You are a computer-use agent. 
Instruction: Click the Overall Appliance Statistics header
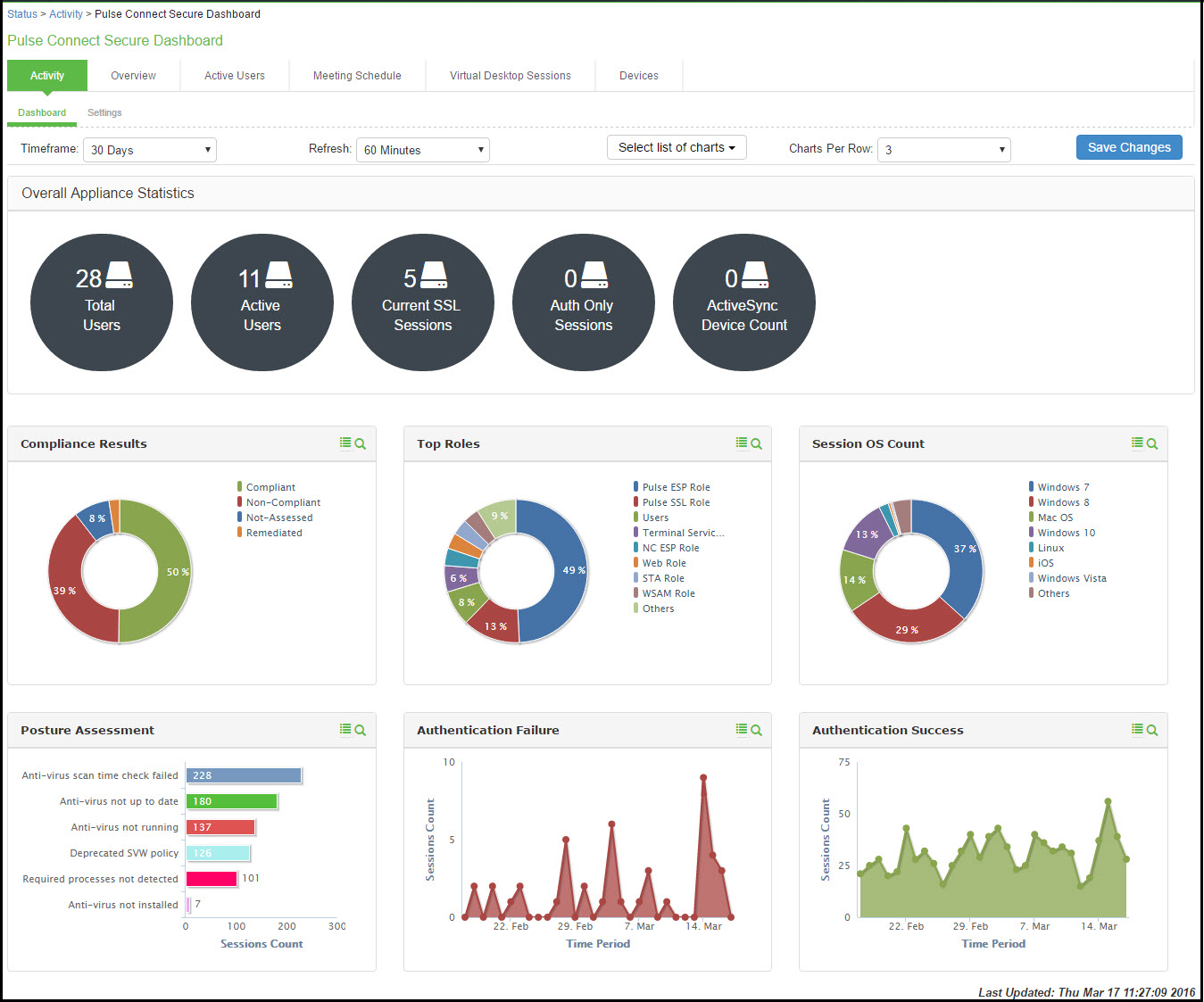point(601,194)
